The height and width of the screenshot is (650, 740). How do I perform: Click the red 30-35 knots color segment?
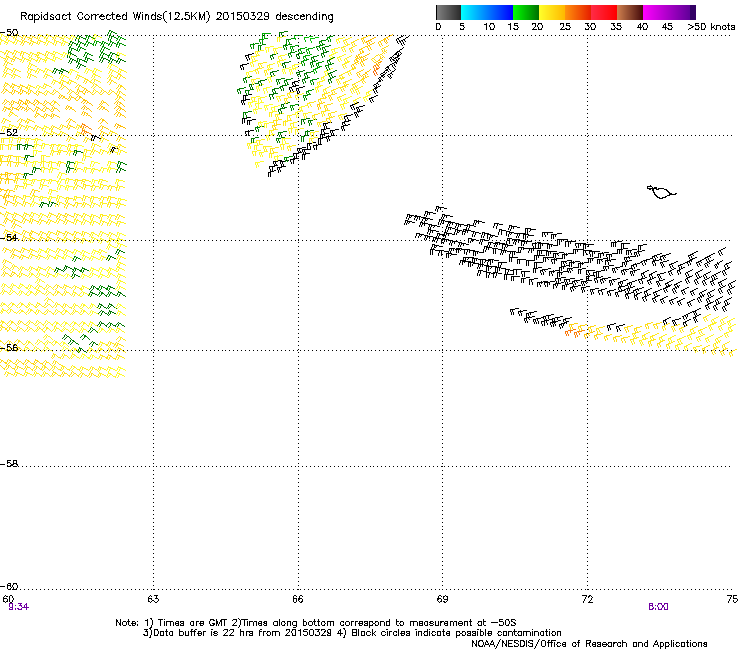point(604,12)
